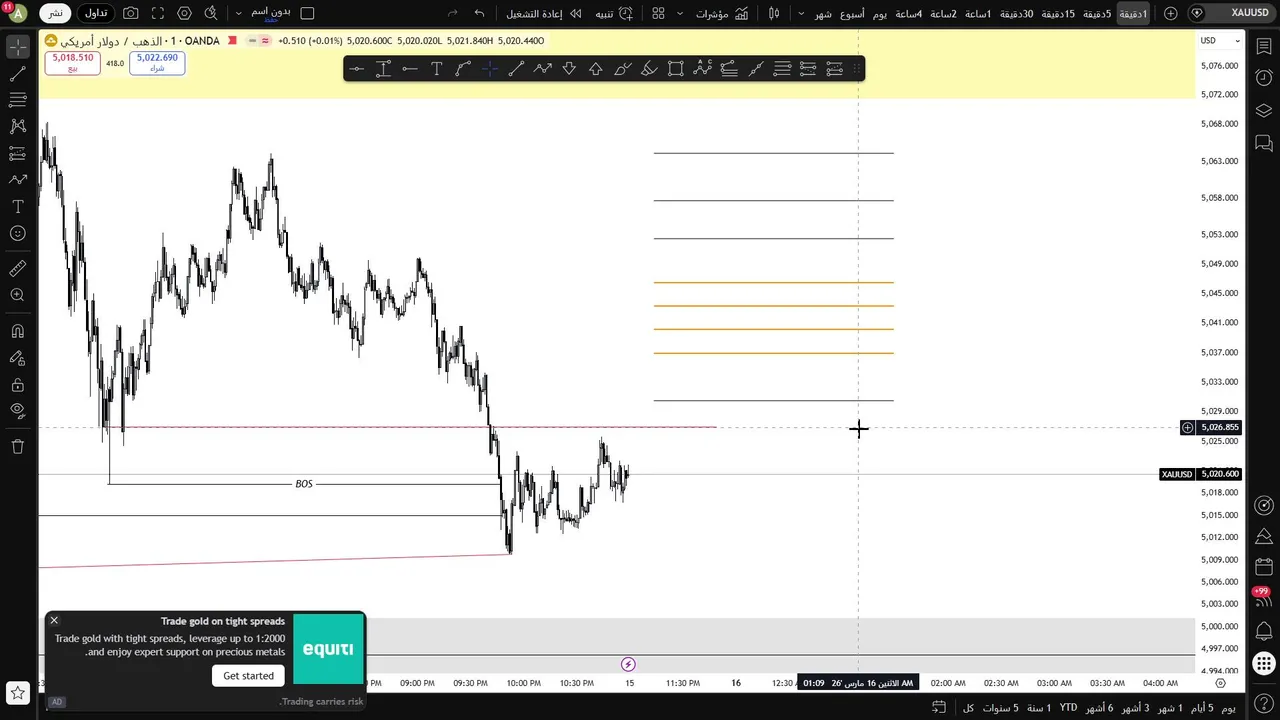Click the تداول trade button
Viewport: 1280px width, 720px height.
coord(96,14)
